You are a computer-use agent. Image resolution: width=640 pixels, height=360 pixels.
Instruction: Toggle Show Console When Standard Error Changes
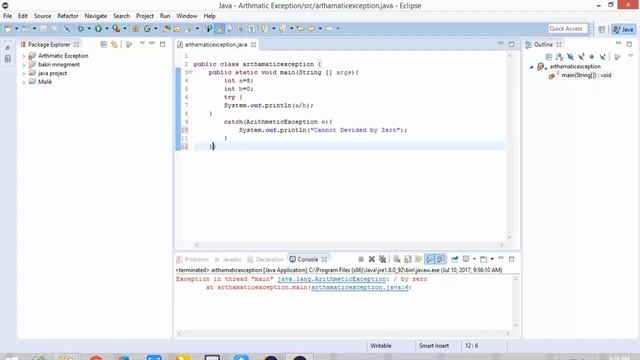[x=441, y=259]
